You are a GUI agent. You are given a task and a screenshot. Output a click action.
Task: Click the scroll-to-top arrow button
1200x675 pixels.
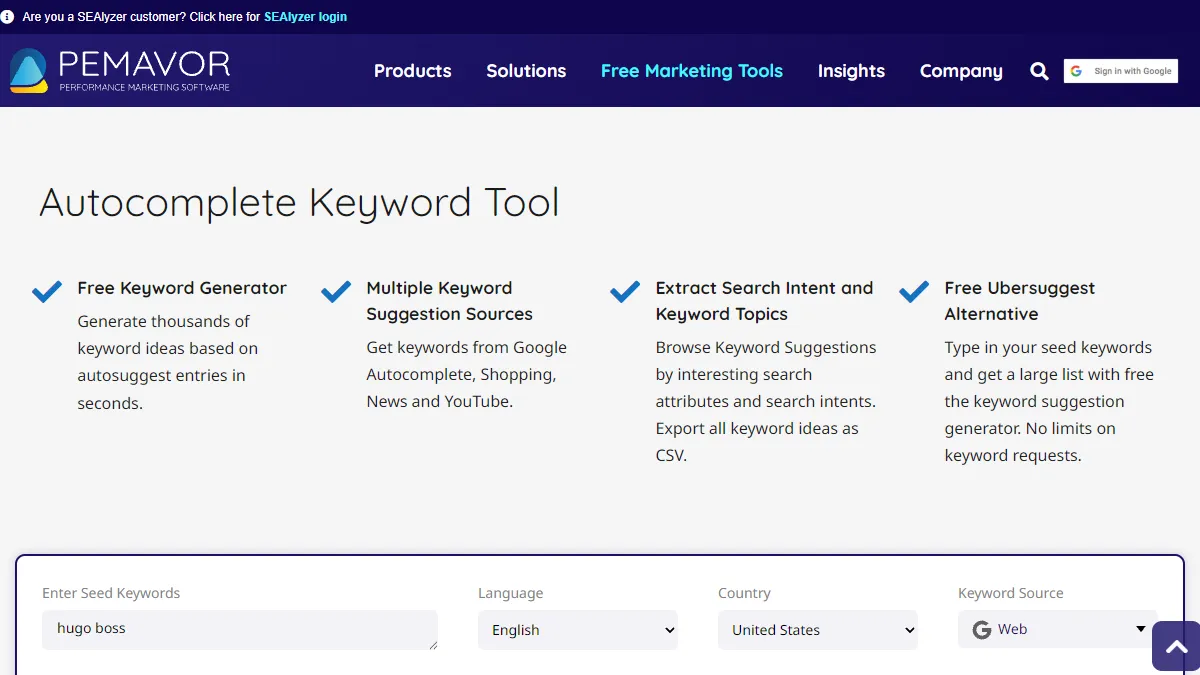(x=1177, y=646)
